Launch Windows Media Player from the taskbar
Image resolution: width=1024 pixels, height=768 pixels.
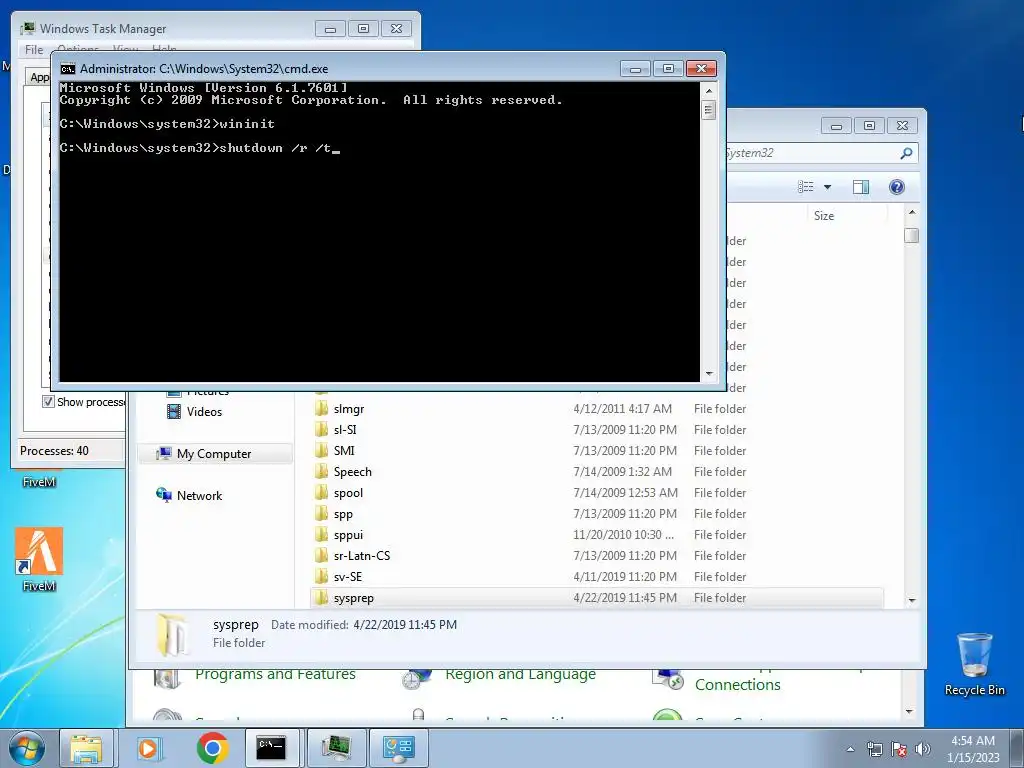(x=149, y=748)
